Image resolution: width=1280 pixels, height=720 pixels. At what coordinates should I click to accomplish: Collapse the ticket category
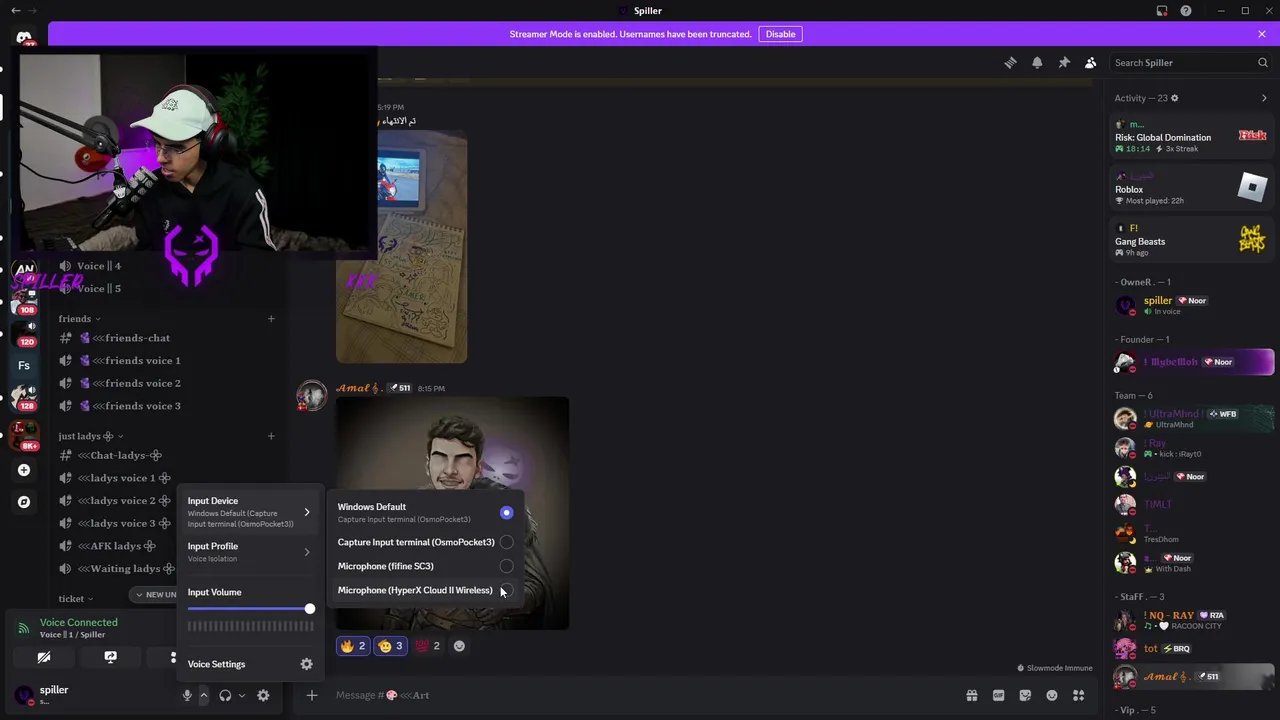(x=75, y=599)
